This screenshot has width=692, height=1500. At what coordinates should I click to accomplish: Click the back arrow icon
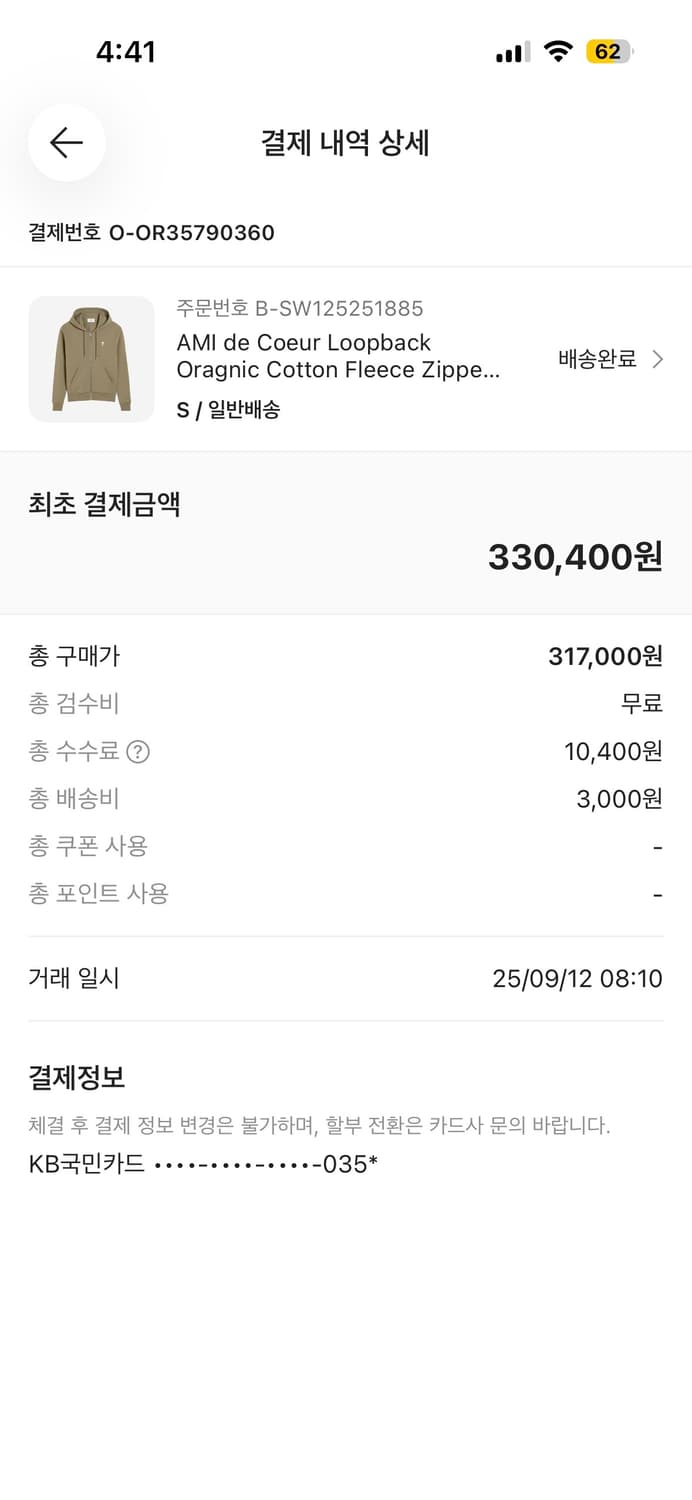pos(66,142)
